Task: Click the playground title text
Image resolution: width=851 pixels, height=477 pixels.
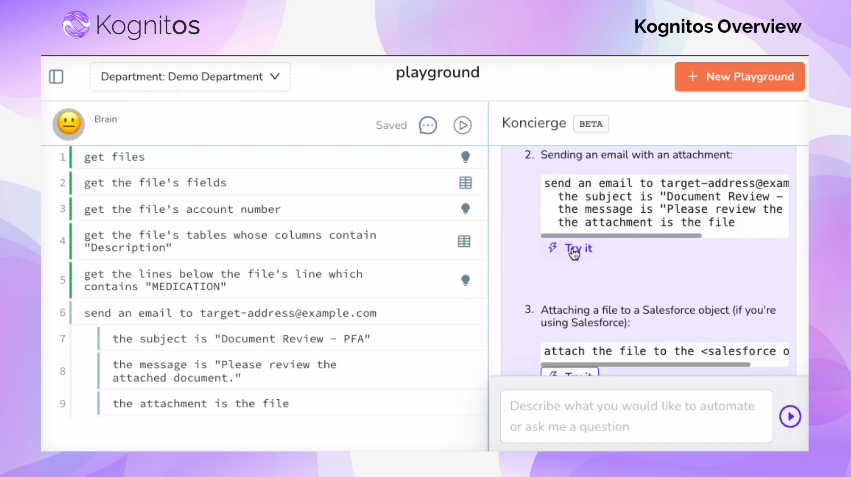Action: [437, 72]
